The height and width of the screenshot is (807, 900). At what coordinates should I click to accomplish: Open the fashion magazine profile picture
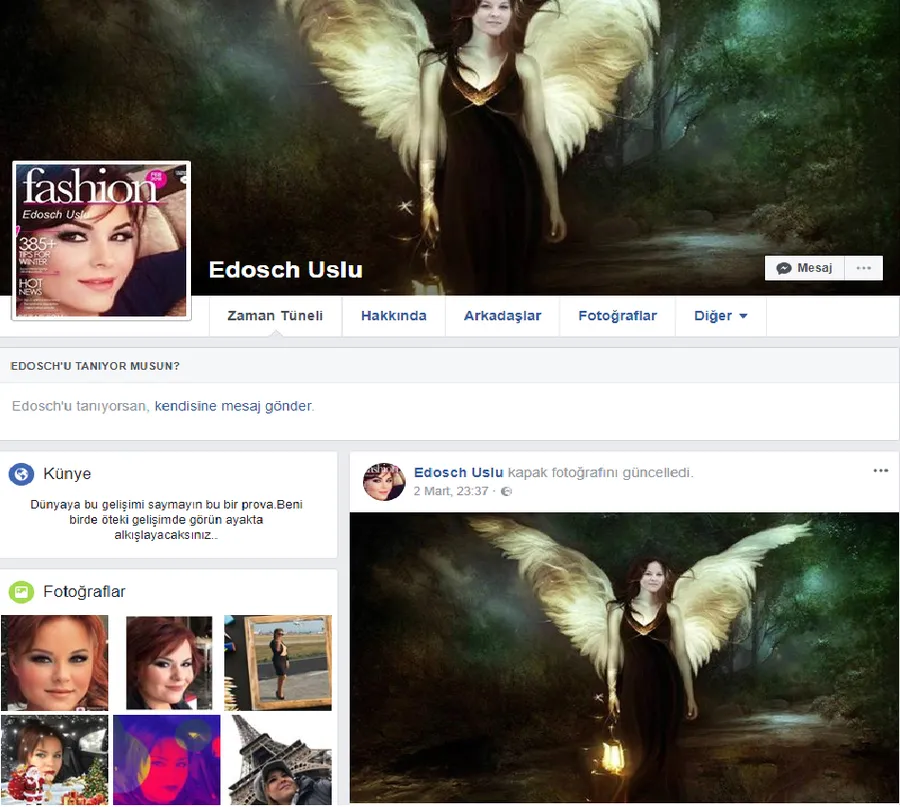[101, 241]
